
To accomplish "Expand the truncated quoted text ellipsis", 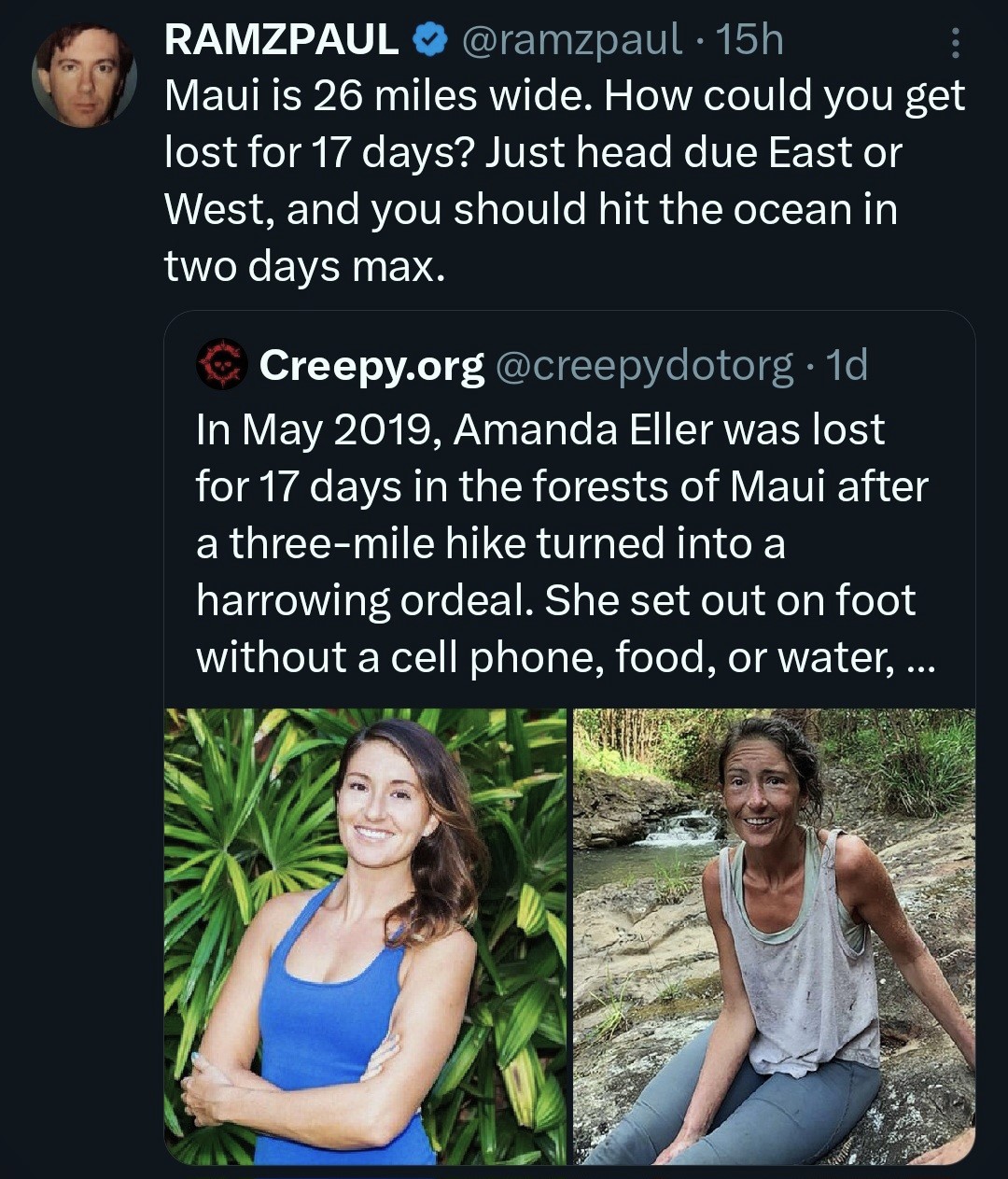I will pyautogui.click(x=917, y=659).
